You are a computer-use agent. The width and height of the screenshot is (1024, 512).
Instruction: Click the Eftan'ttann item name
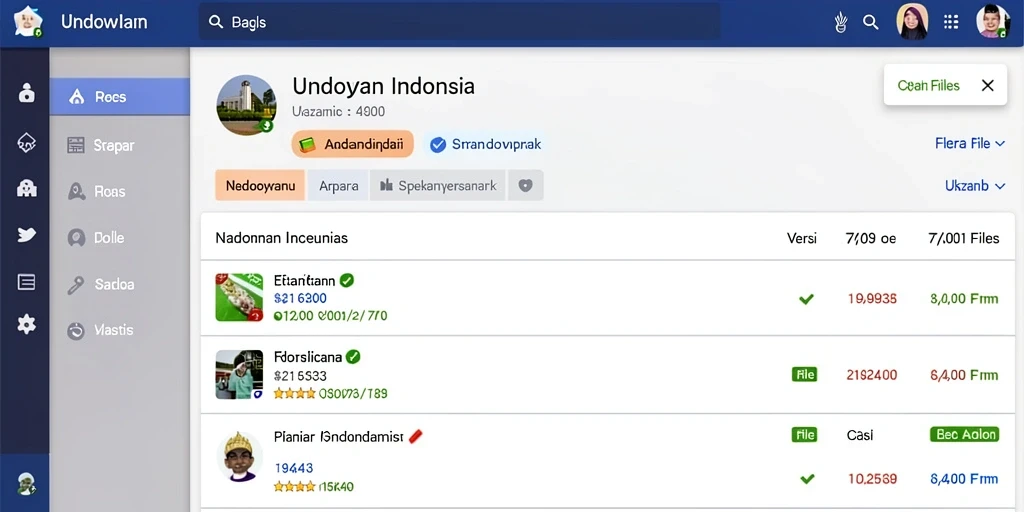click(x=304, y=281)
